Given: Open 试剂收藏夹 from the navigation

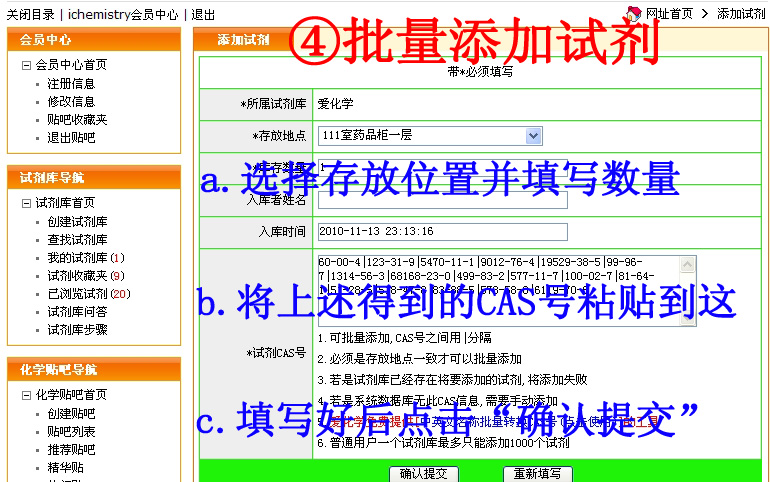Looking at the screenshot, I should click(x=77, y=276).
